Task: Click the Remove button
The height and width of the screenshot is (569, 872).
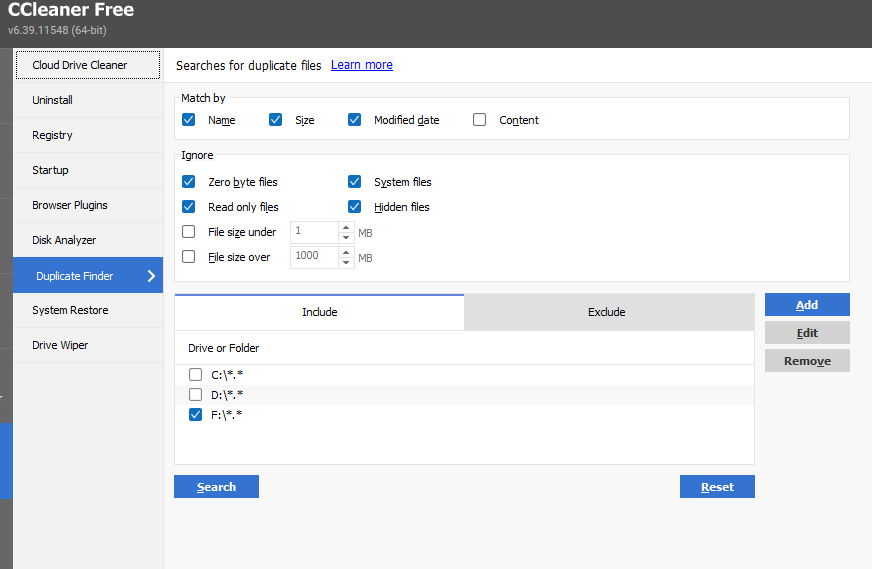Action: [807, 360]
